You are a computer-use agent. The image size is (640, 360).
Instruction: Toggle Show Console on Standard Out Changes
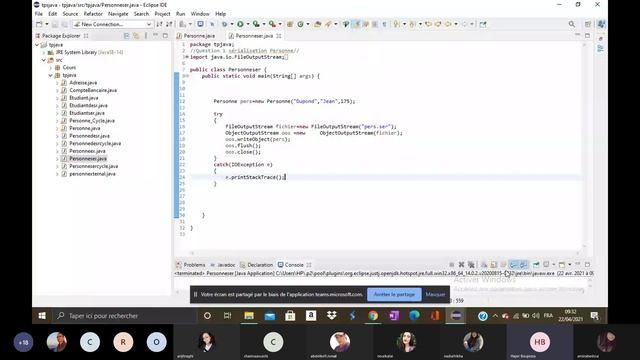tap(513, 264)
